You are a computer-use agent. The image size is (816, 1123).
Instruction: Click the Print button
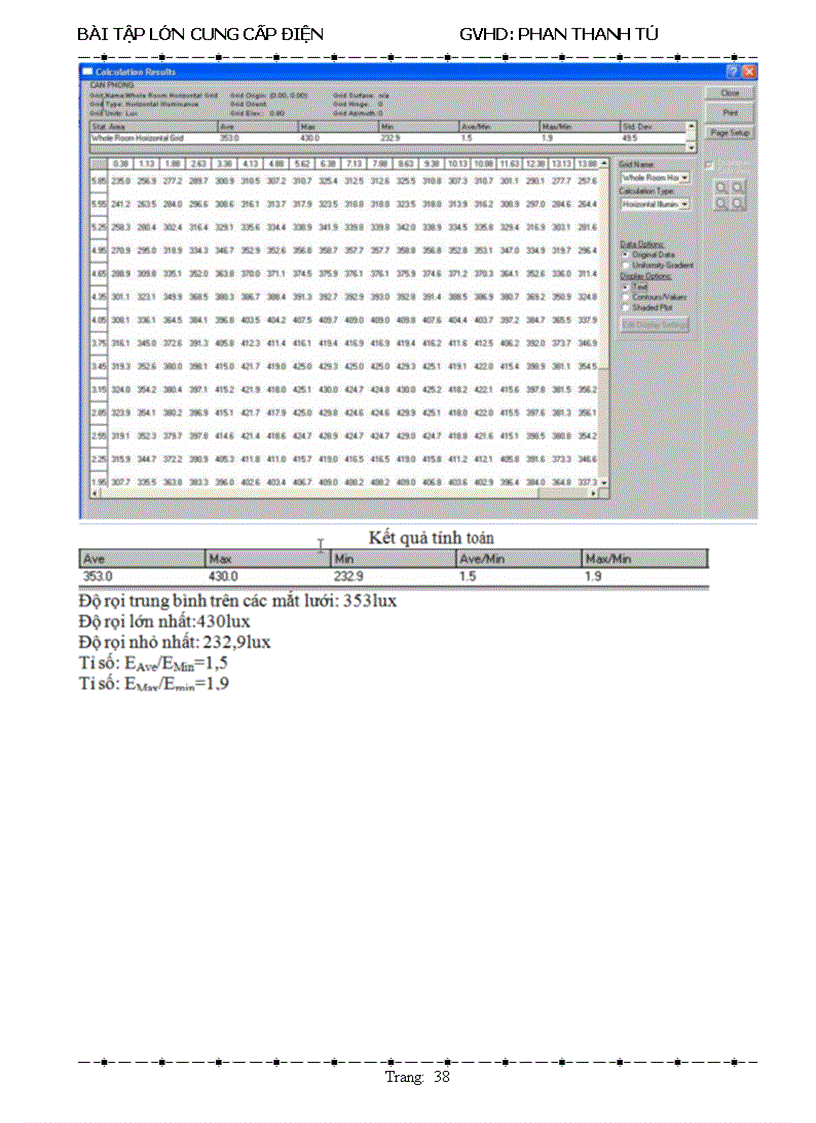point(729,112)
